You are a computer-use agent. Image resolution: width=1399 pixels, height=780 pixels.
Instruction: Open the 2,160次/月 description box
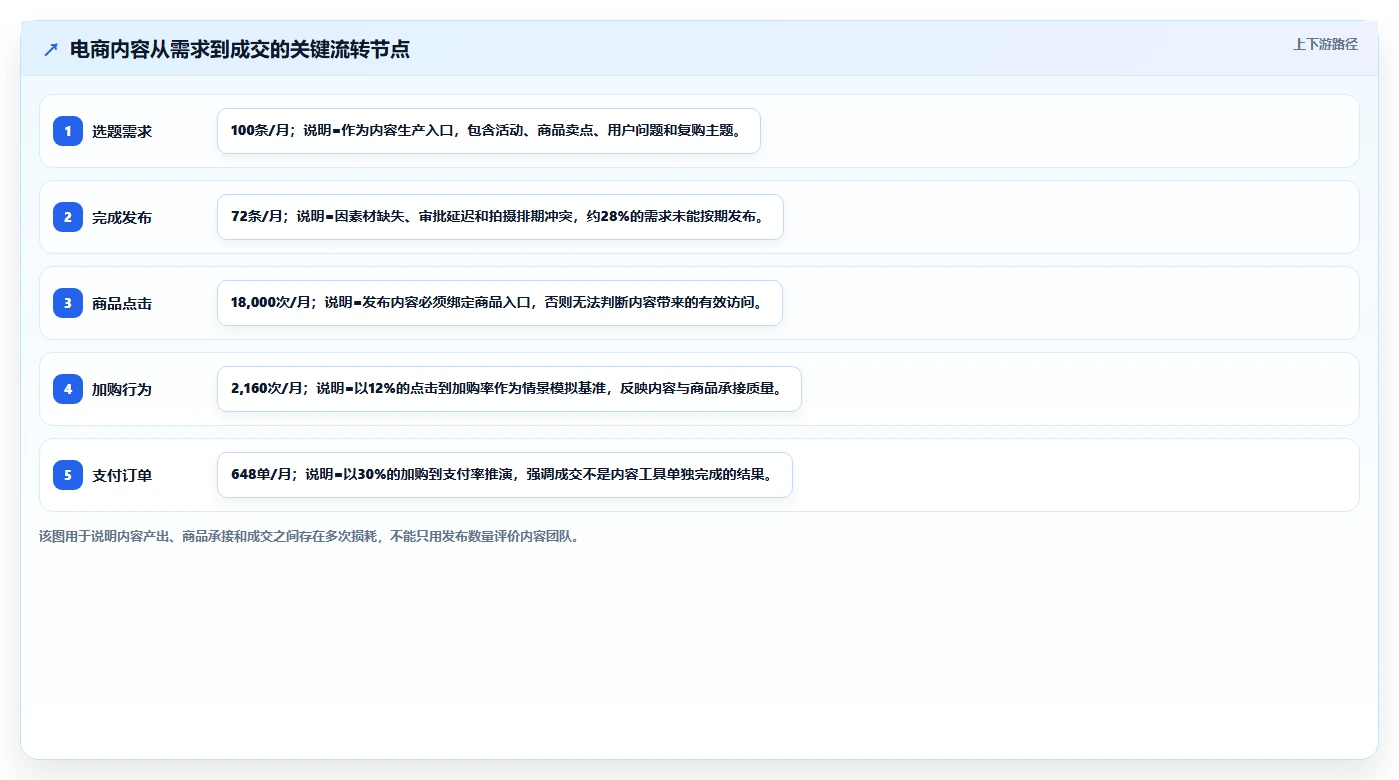[x=509, y=389]
